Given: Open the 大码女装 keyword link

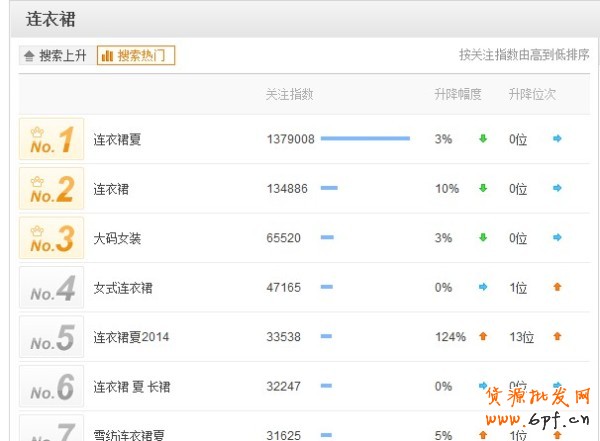Looking at the screenshot, I should pos(117,238).
